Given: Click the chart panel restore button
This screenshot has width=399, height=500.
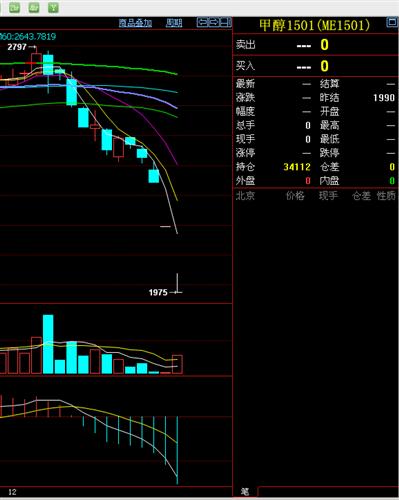Looking at the screenshot, I should coord(226,22).
